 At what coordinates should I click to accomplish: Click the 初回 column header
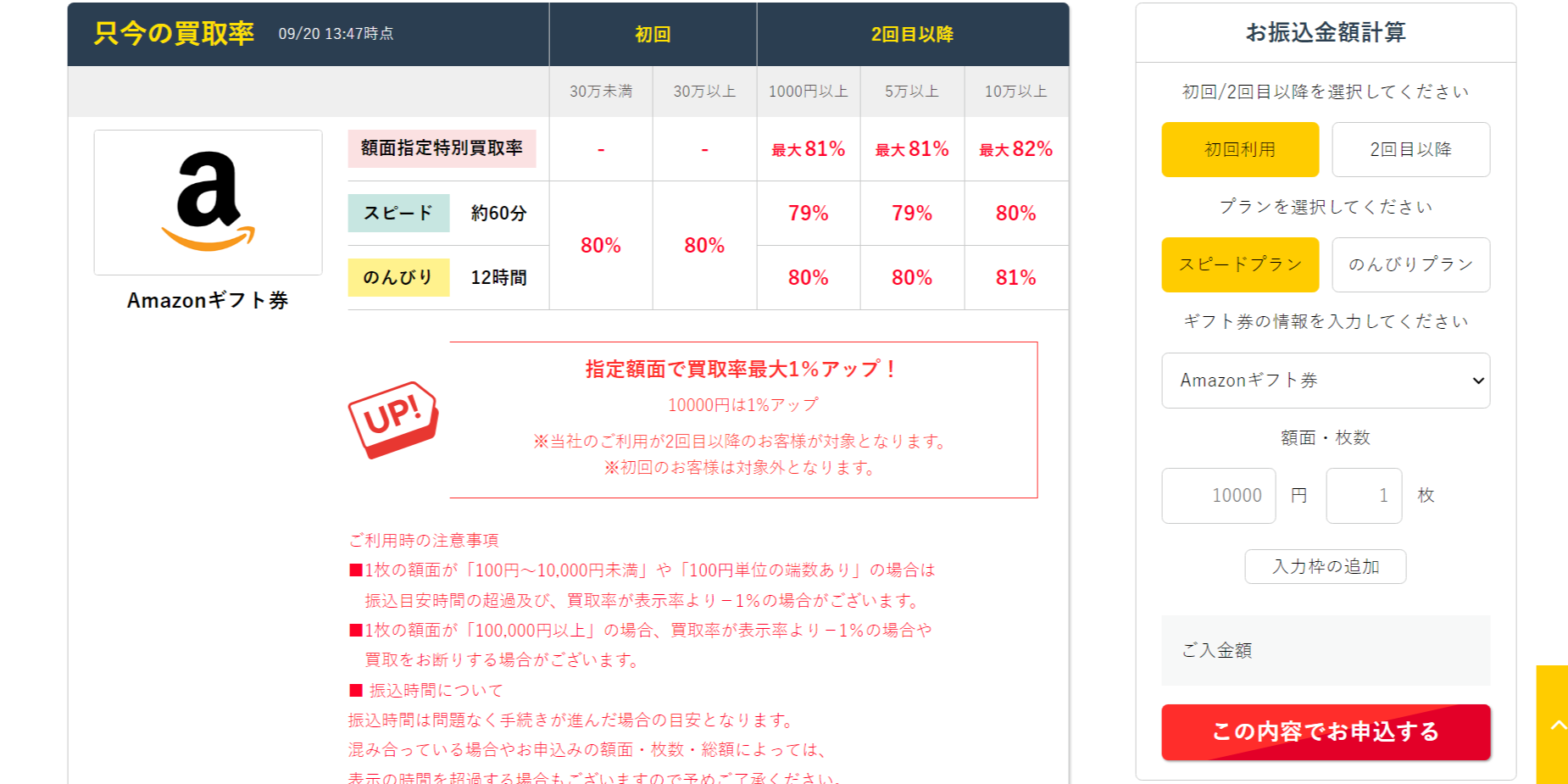pos(653,35)
